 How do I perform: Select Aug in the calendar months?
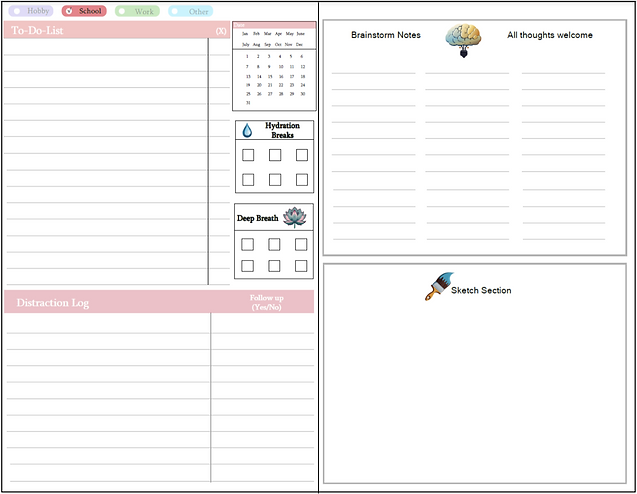256,44
